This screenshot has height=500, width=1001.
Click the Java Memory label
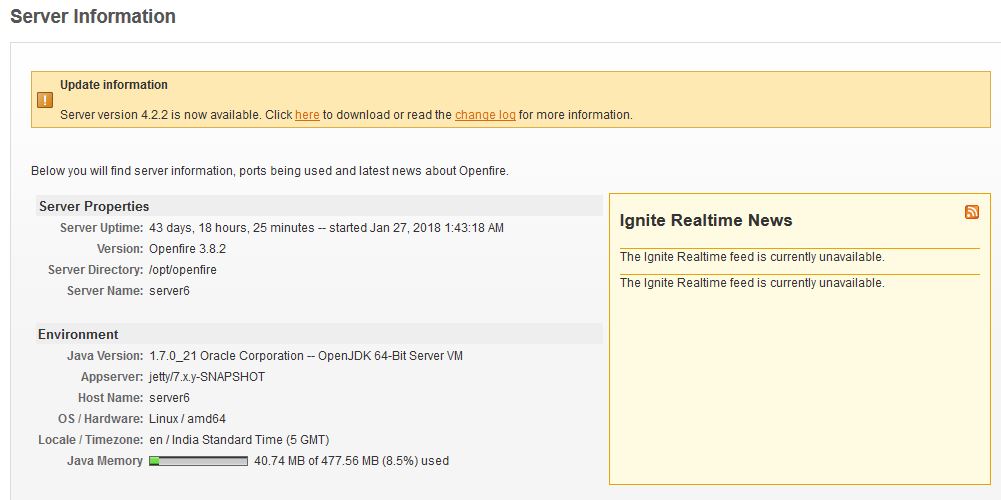(x=105, y=460)
